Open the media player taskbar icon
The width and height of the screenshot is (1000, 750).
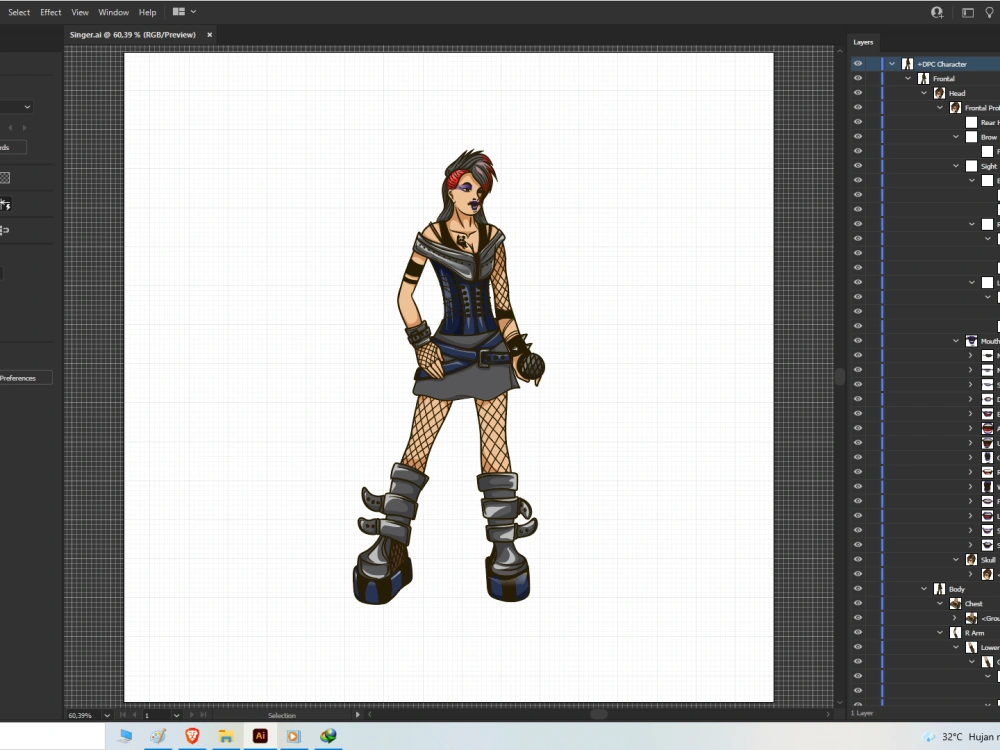pyautogui.click(x=293, y=736)
